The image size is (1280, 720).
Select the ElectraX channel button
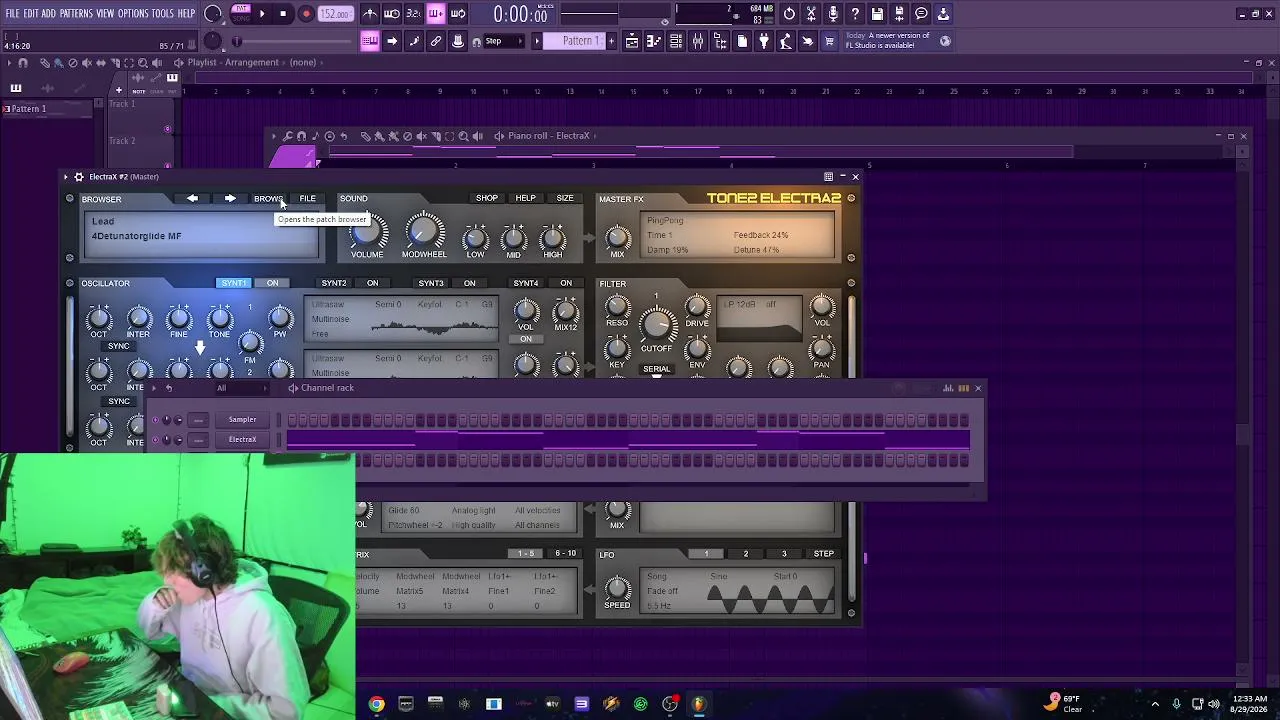point(242,440)
